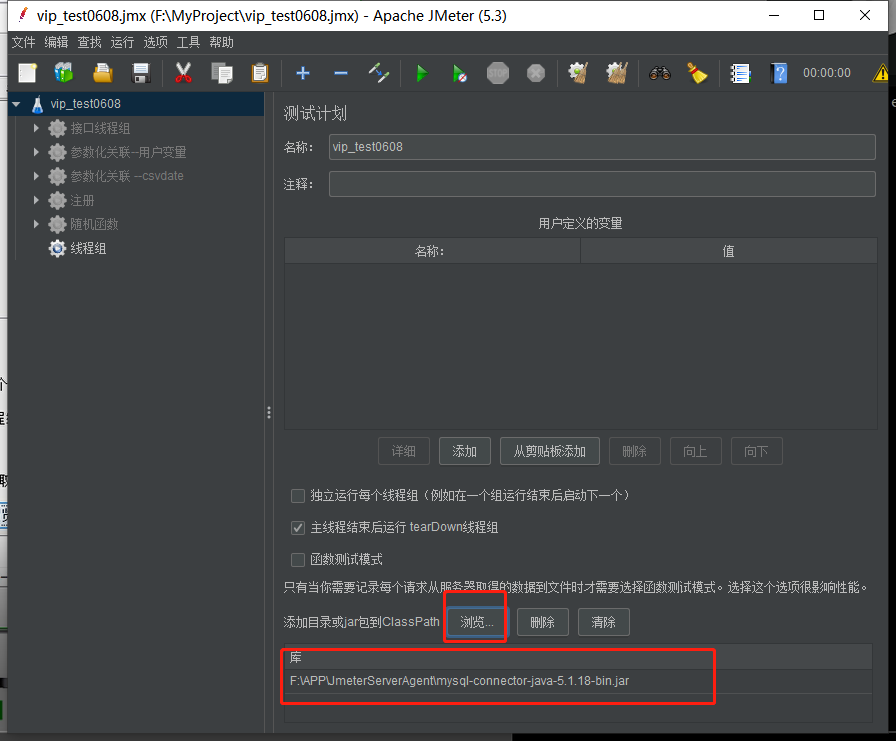
Task: Open Search with binoculars icon
Action: tap(659, 73)
